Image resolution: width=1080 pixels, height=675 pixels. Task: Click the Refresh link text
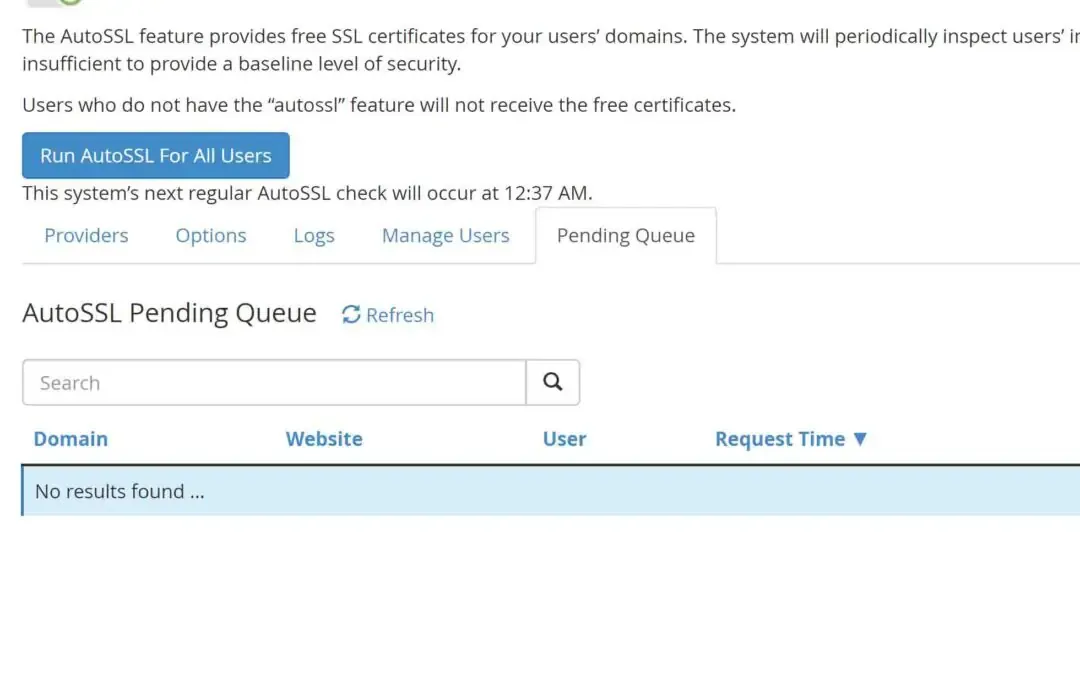399,314
